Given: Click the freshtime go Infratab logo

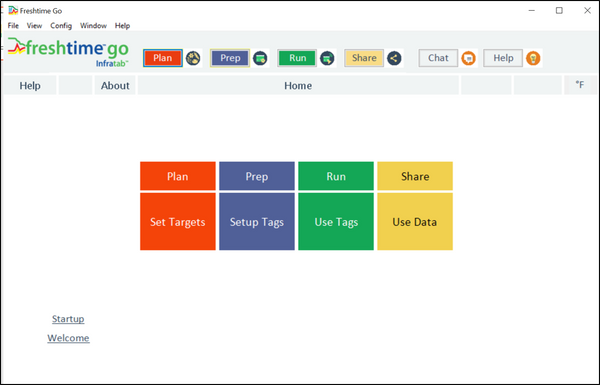Looking at the screenshot, I should [x=68, y=52].
